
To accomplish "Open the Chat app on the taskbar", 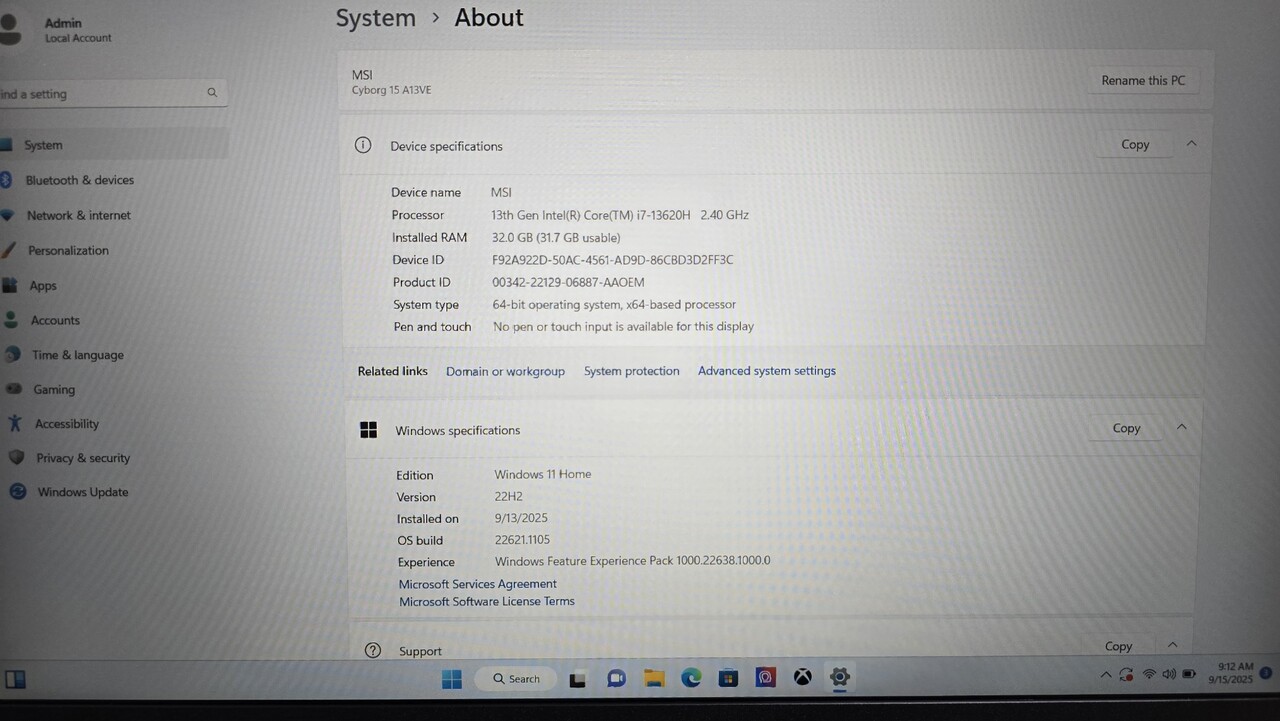I will point(616,678).
